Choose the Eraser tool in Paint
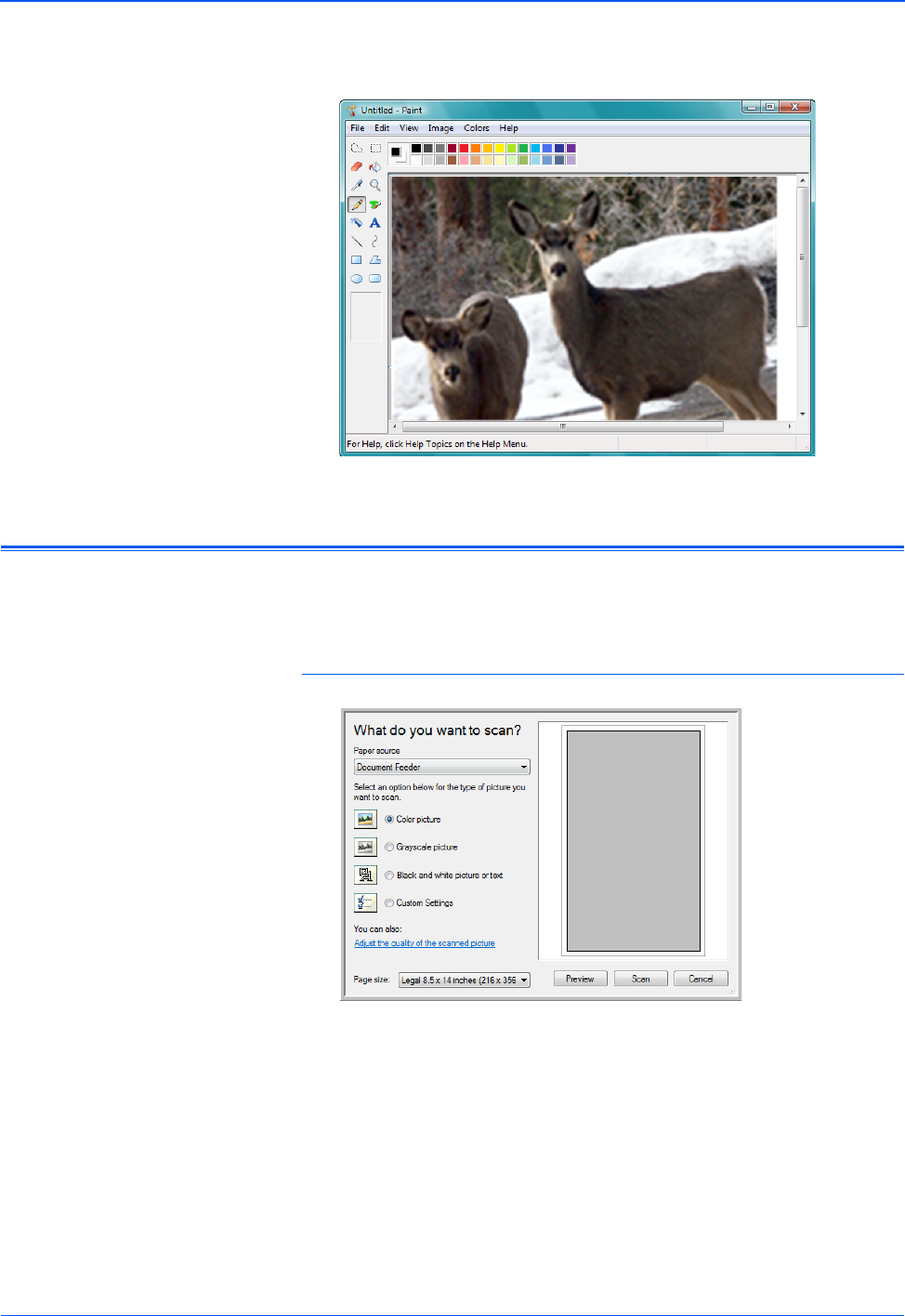The width and height of the screenshot is (905, 1316). [357, 166]
